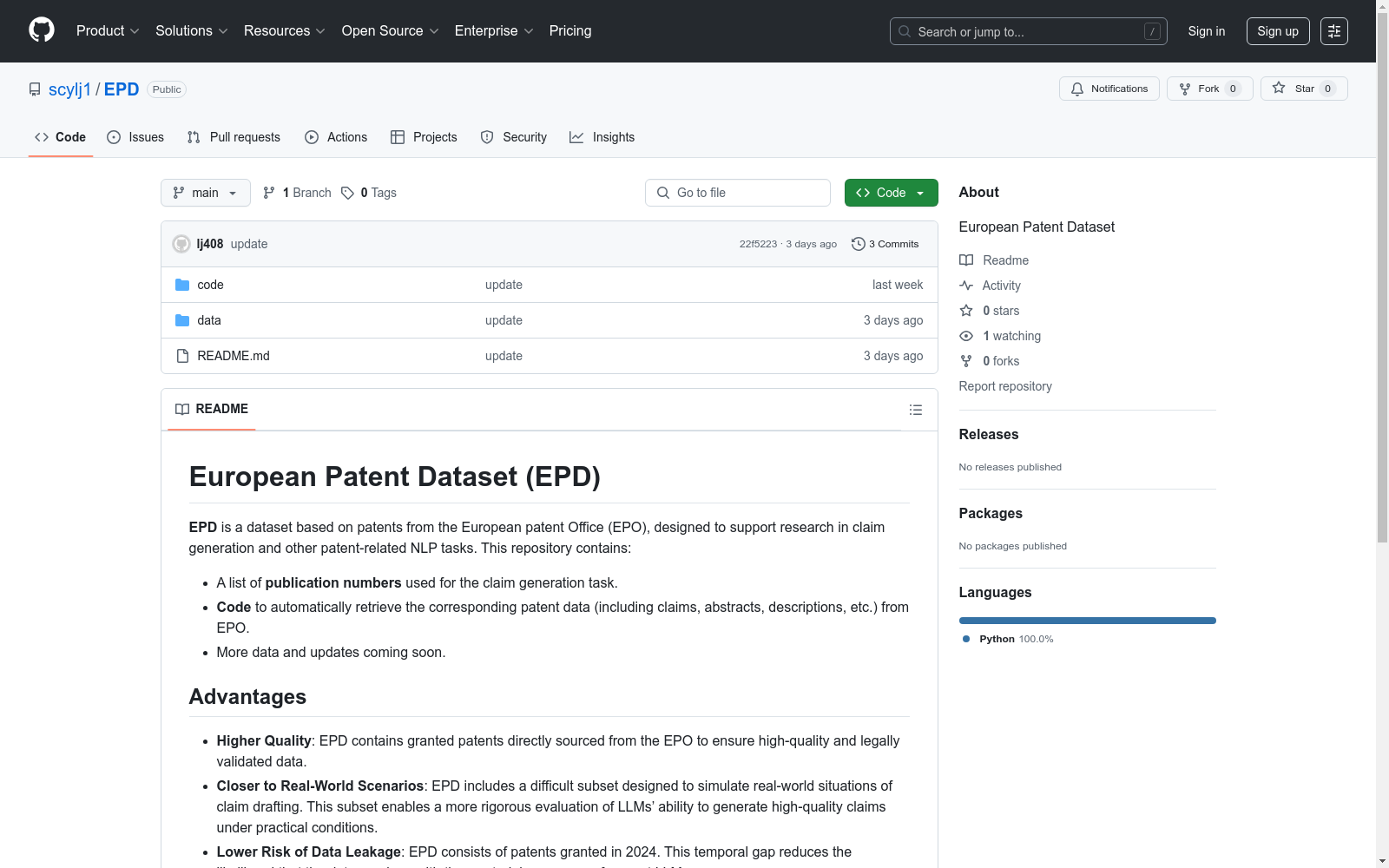Screen dimensions: 1389x868
Task: Click the Fork count badge
Action: pyautogui.click(x=1233, y=89)
